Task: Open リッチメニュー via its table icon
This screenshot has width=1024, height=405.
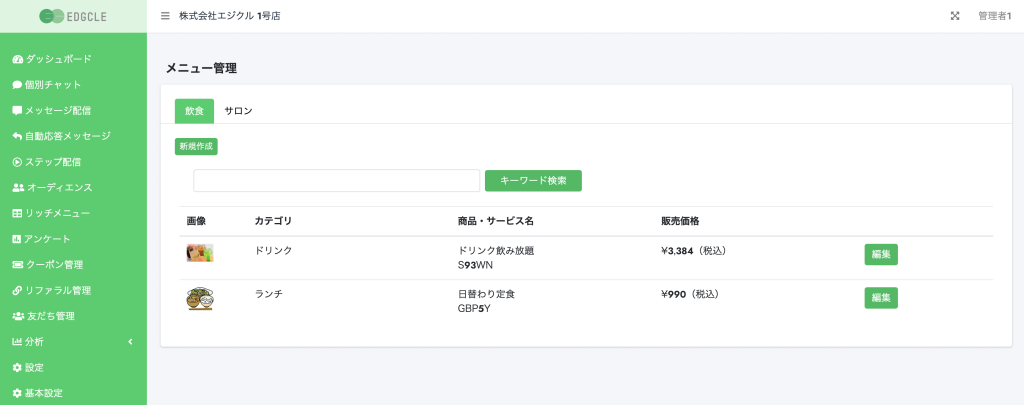Action: click(x=18, y=214)
